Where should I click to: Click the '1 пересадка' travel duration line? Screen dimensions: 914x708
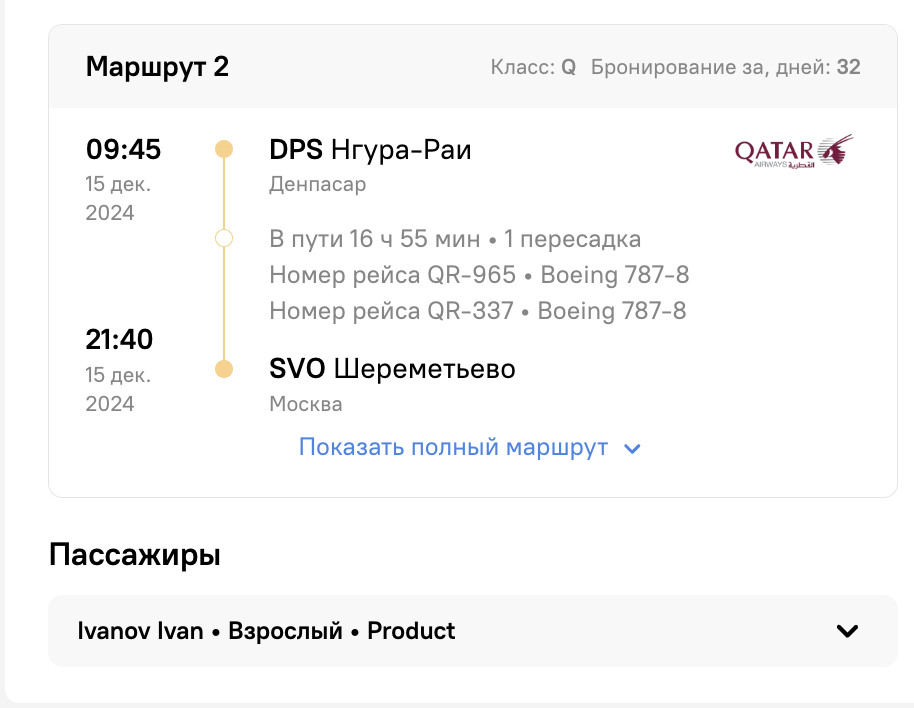[x=455, y=239]
